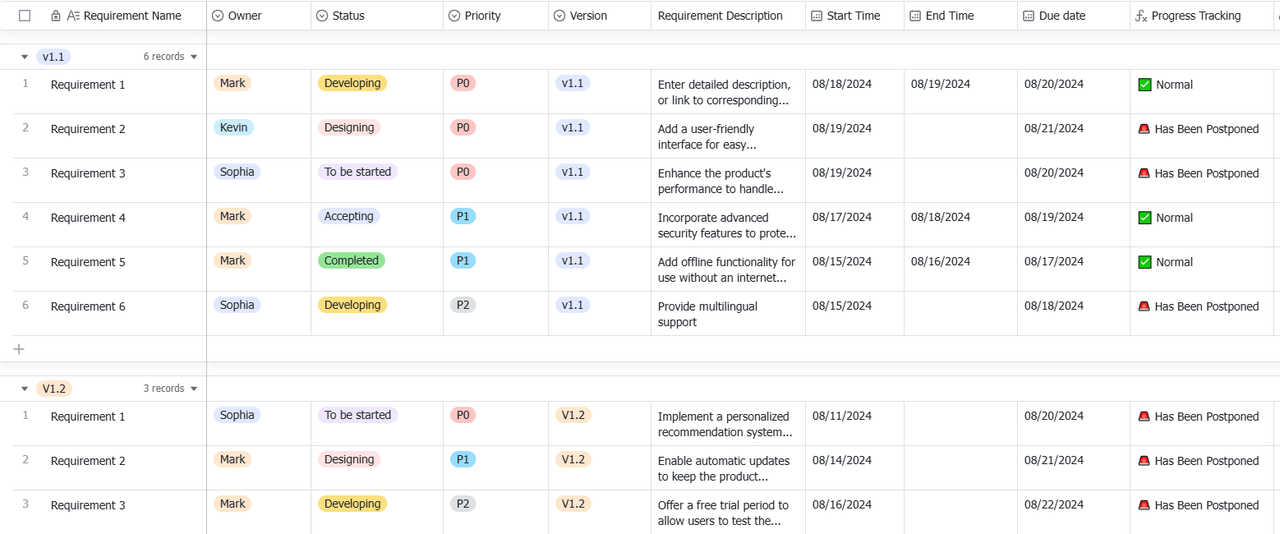
Task: Click the green Normal checkmark for Requirement 5
Action: coord(1145,262)
